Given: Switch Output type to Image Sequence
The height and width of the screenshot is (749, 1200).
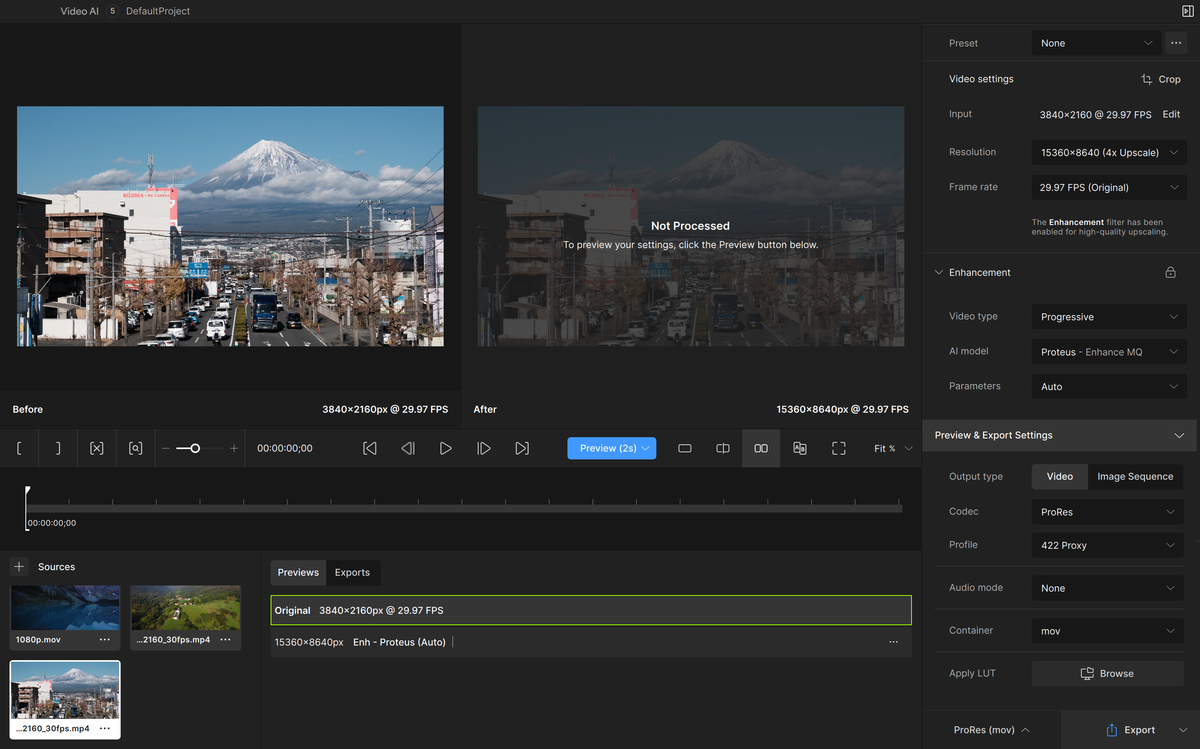Looking at the screenshot, I should (1136, 476).
